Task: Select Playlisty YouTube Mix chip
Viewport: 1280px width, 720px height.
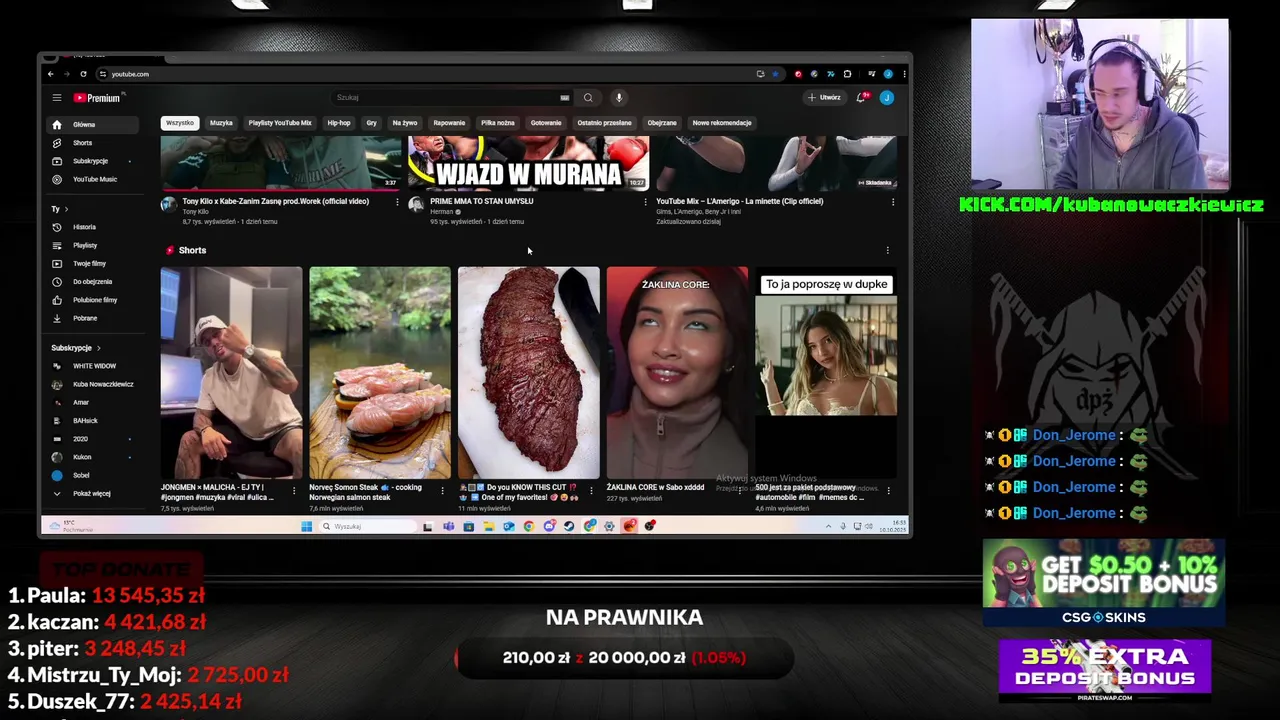Action: click(x=280, y=123)
